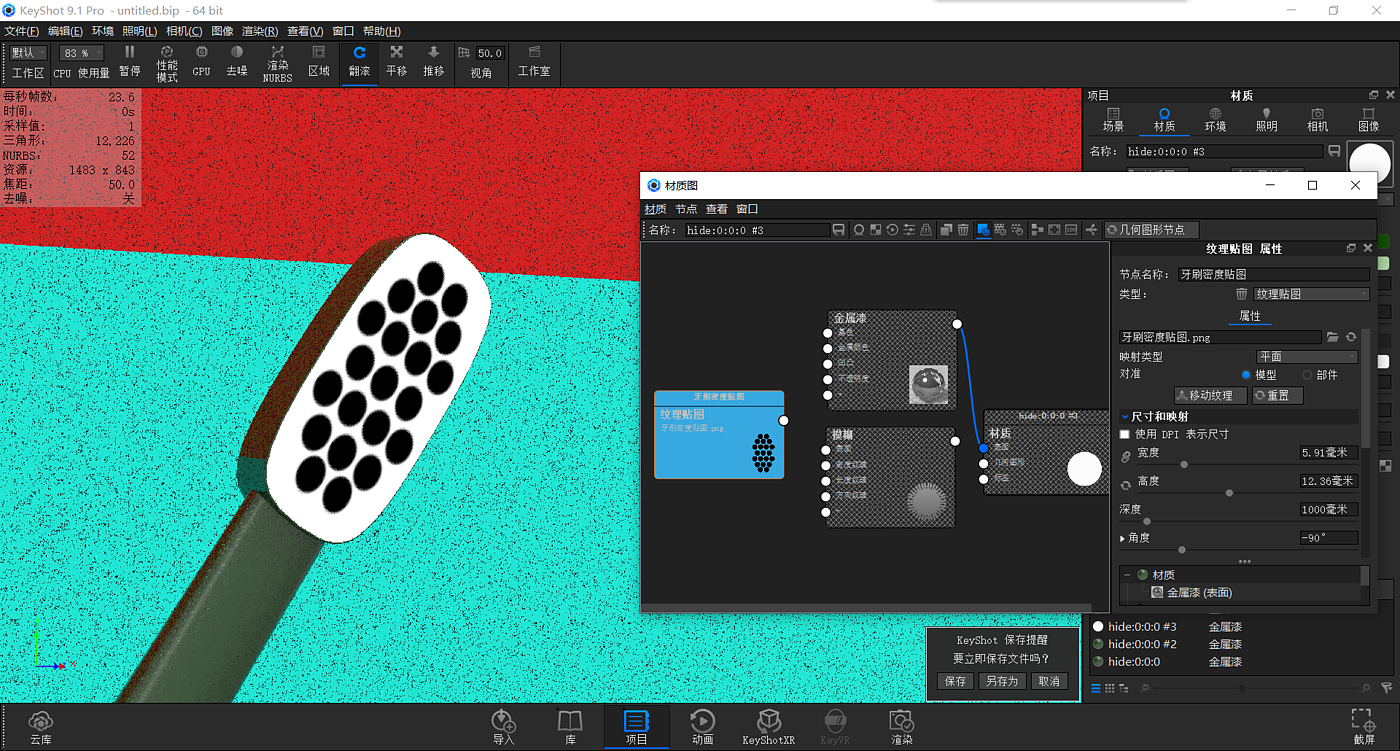Open the 节点 menu in the material graph
Screen dimensions: 1400x751
(686, 209)
